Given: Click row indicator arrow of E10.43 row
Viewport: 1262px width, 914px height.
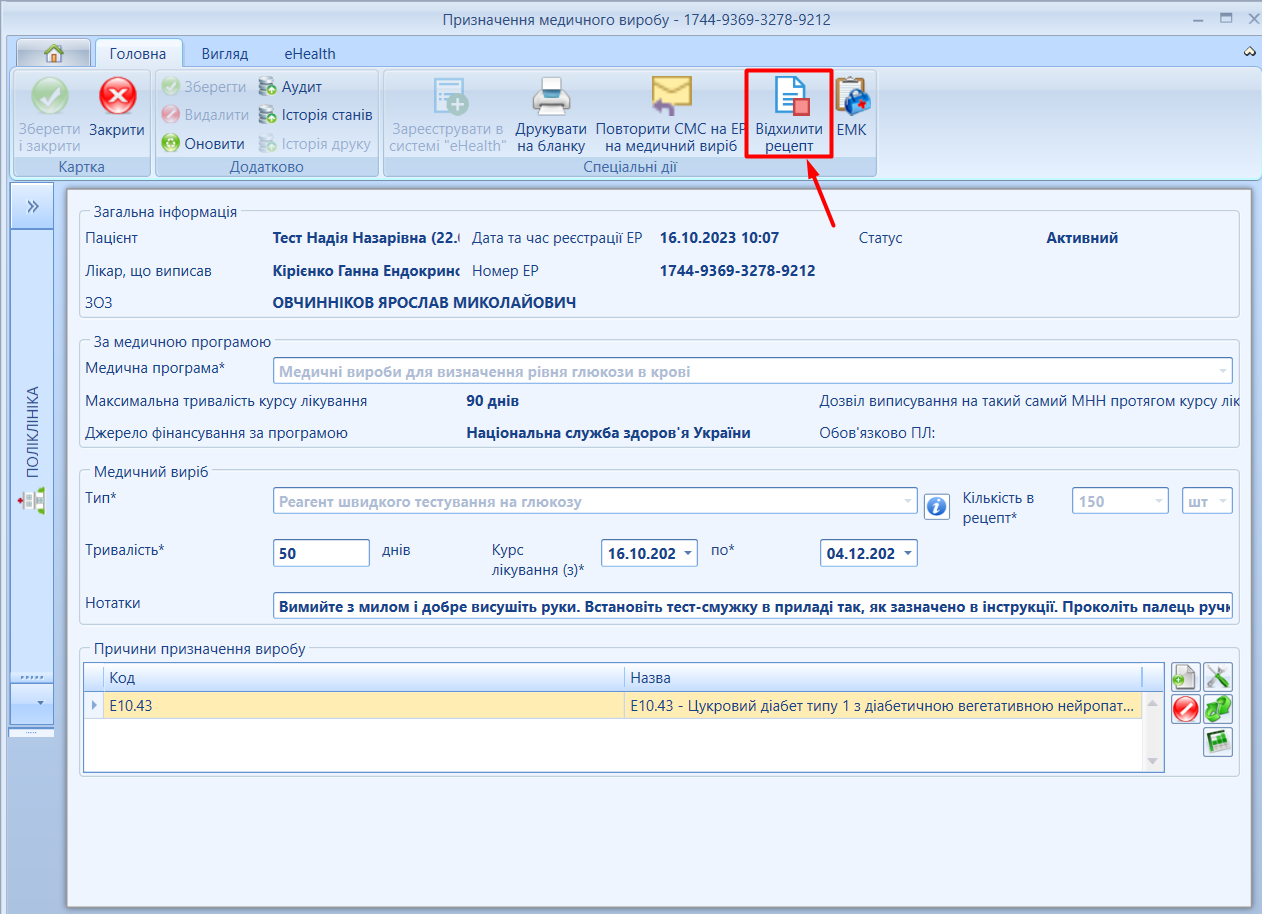Looking at the screenshot, I should tap(94, 706).
